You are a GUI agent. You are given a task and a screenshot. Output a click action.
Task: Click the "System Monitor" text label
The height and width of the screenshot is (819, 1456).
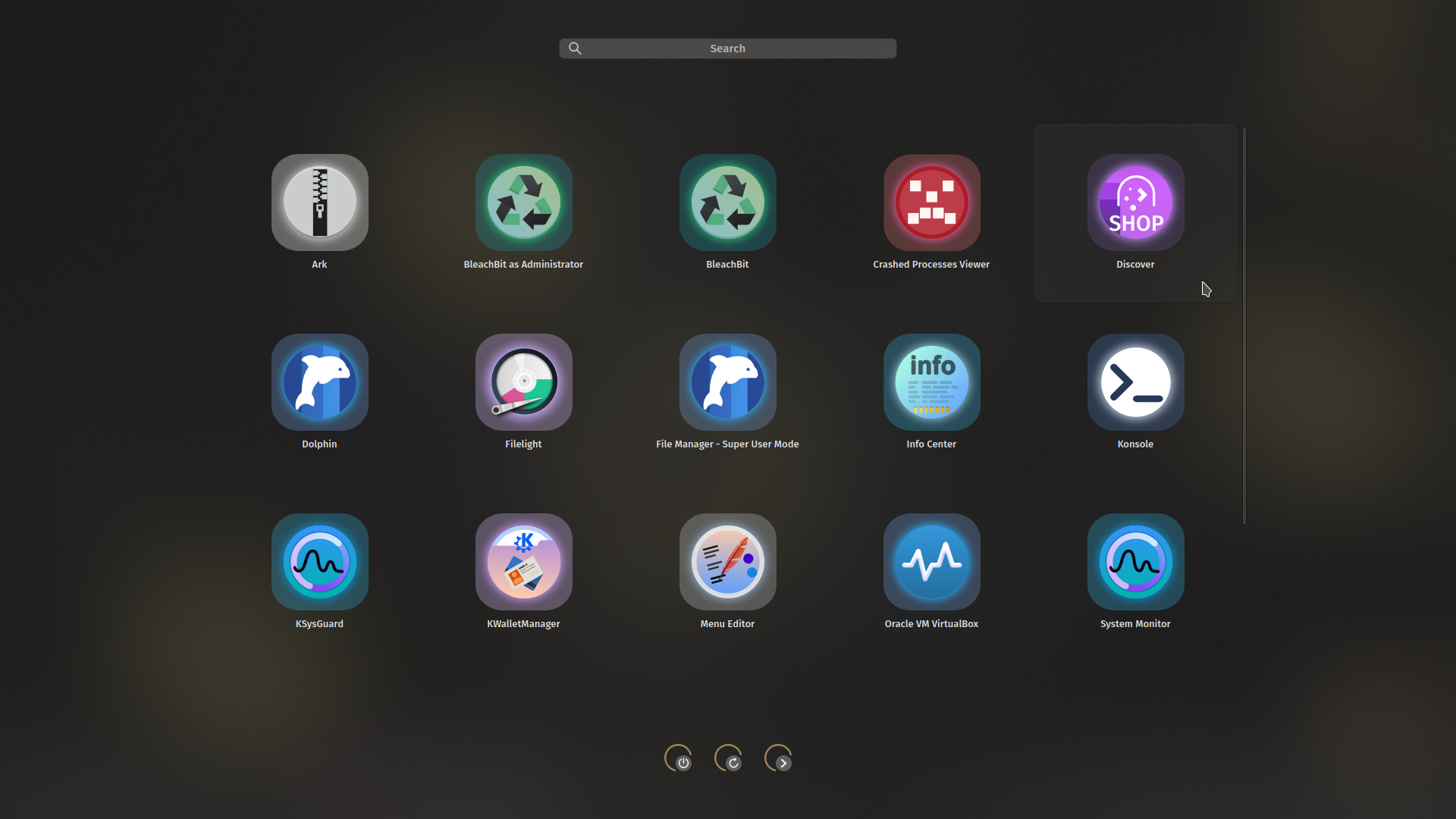pos(1135,624)
